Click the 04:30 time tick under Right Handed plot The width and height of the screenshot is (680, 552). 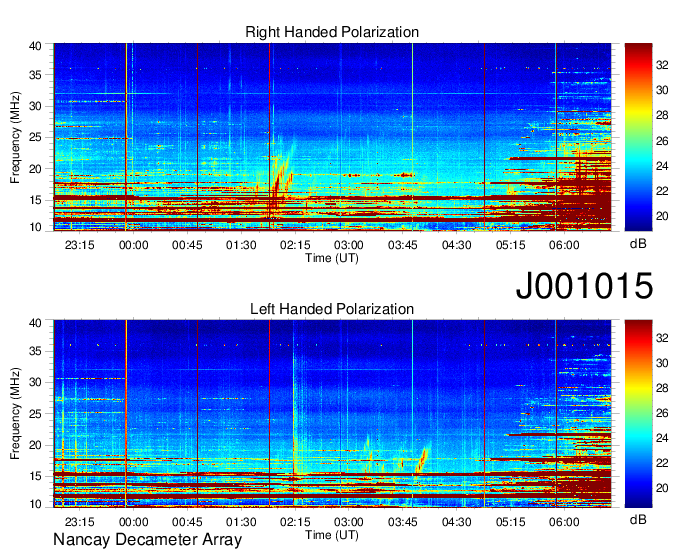pyautogui.click(x=457, y=245)
